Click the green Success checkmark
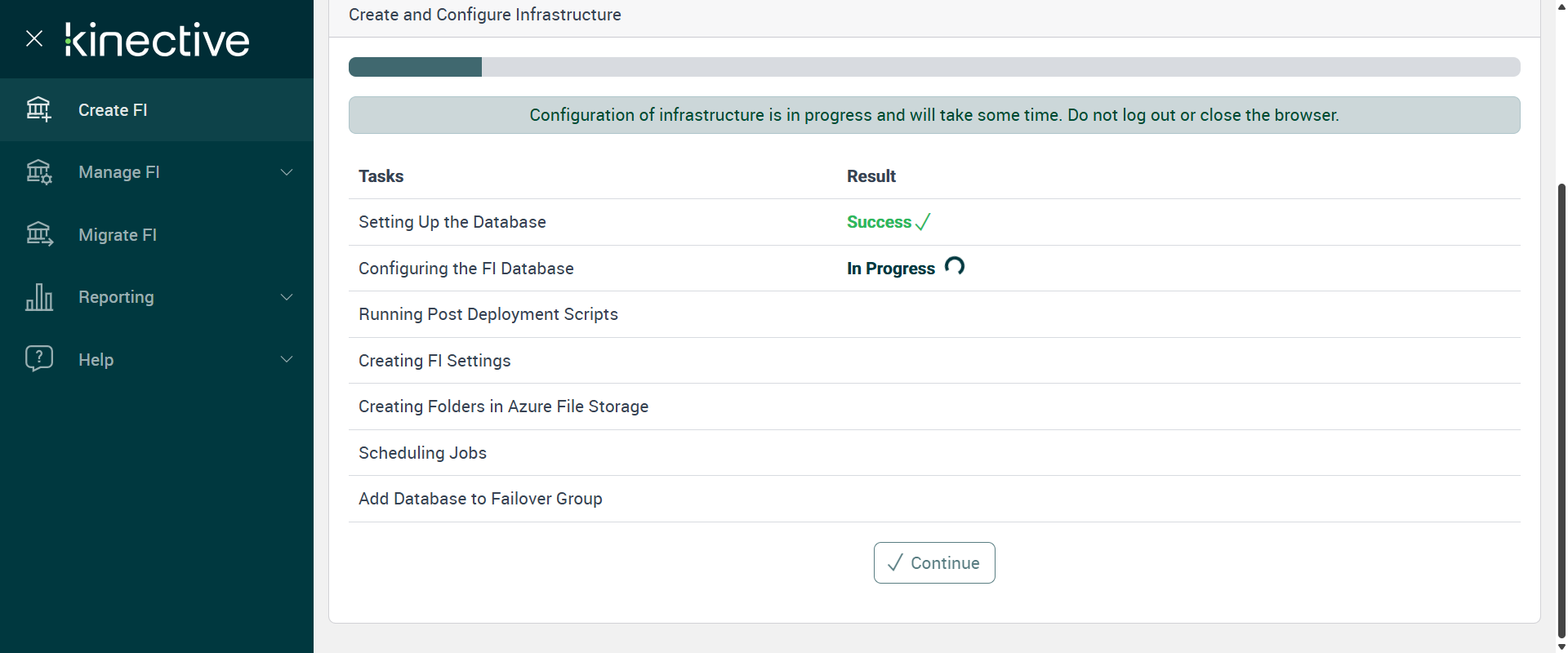This screenshot has height=653, width=1568. [x=923, y=222]
